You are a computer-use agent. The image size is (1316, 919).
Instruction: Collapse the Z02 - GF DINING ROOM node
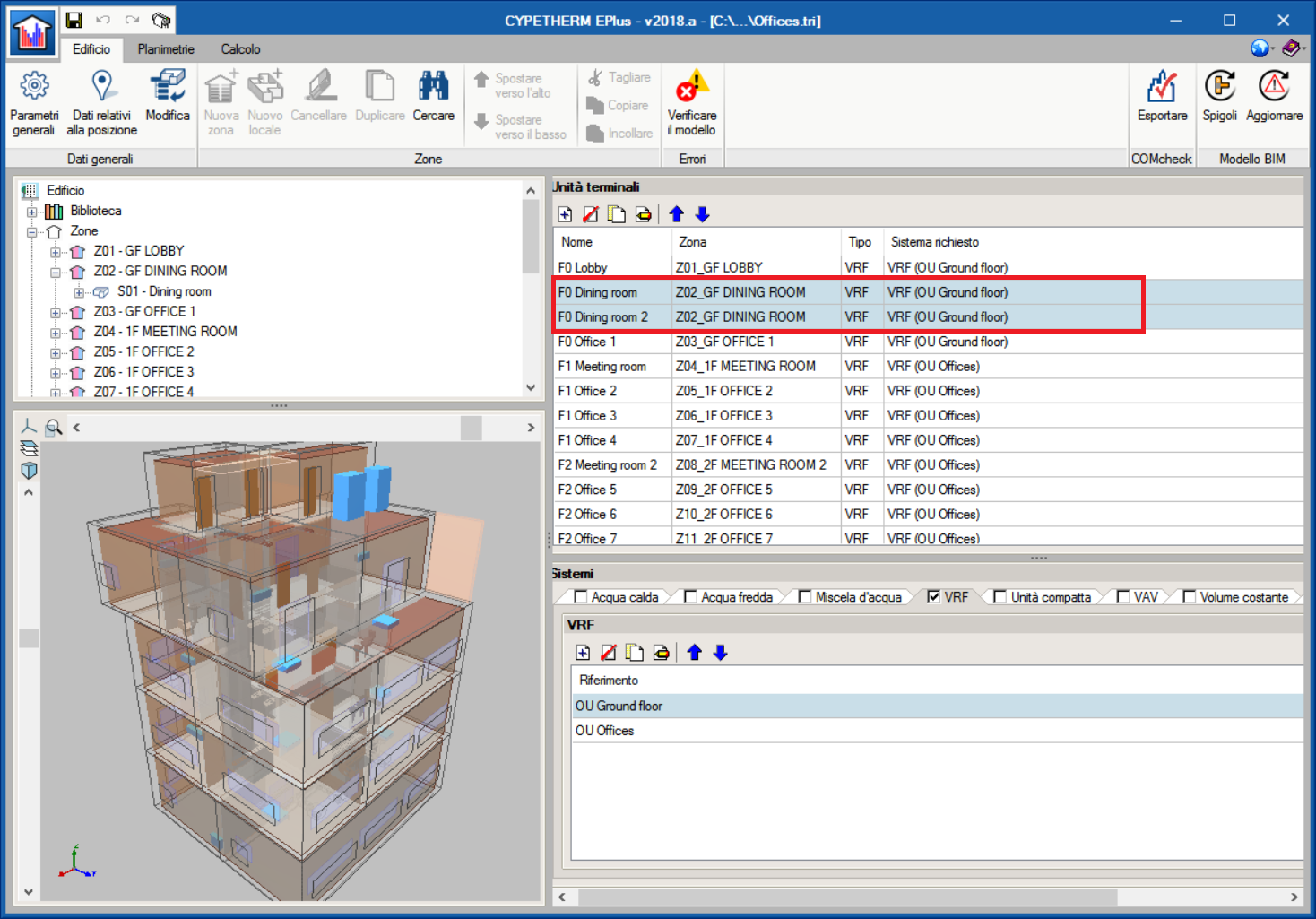(56, 272)
